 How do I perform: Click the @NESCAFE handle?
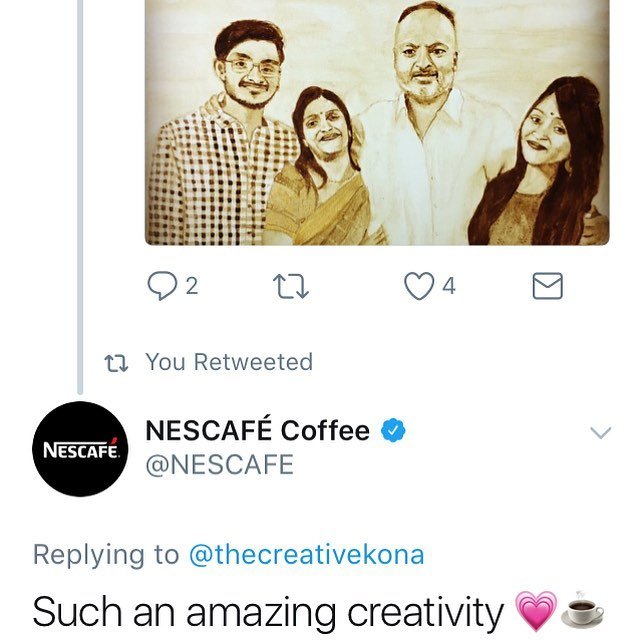[220, 465]
